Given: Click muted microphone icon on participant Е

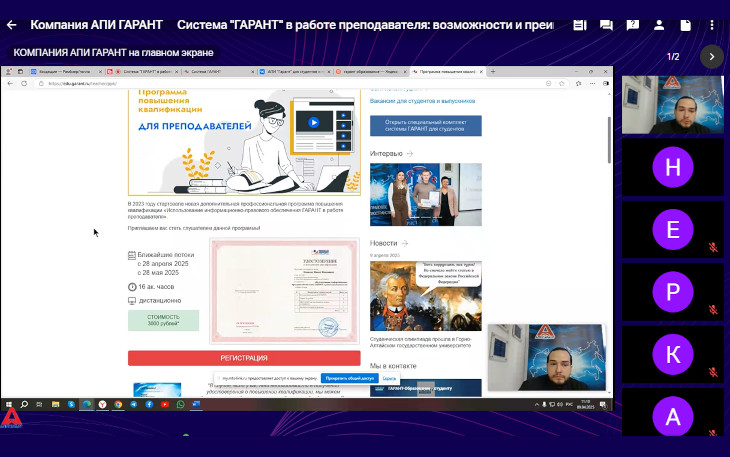Looking at the screenshot, I should pos(713,247).
